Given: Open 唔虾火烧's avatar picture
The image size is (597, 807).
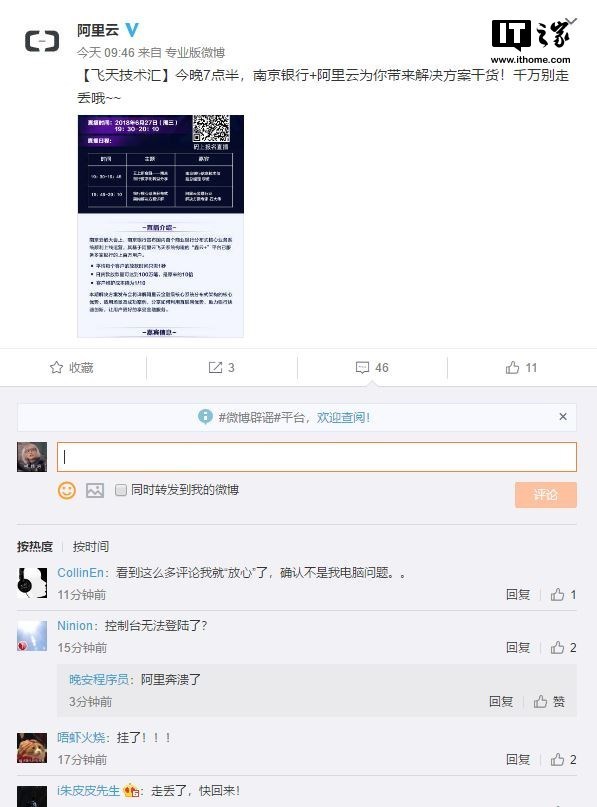Looking at the screenshot, I should point(32,748).
